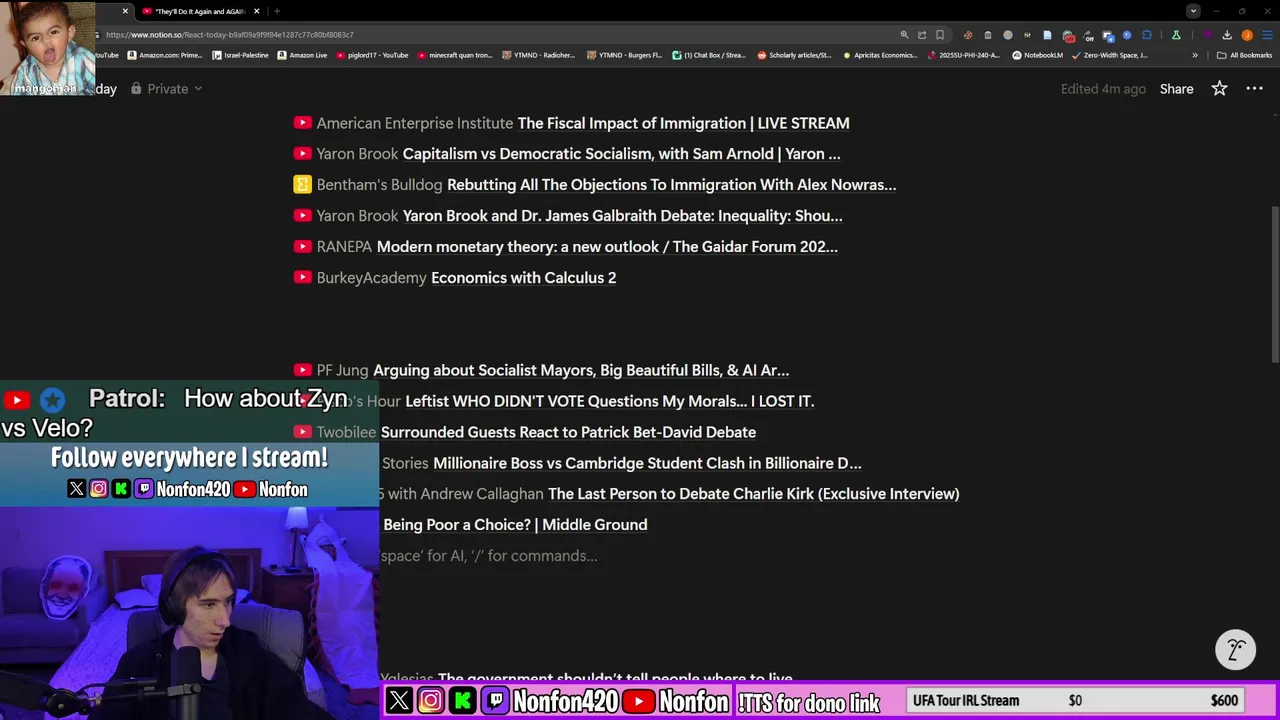
Task: Open Yaron Brook and James Galbraith Debate link
Action: pyautogui.click(x=622, y=216)
